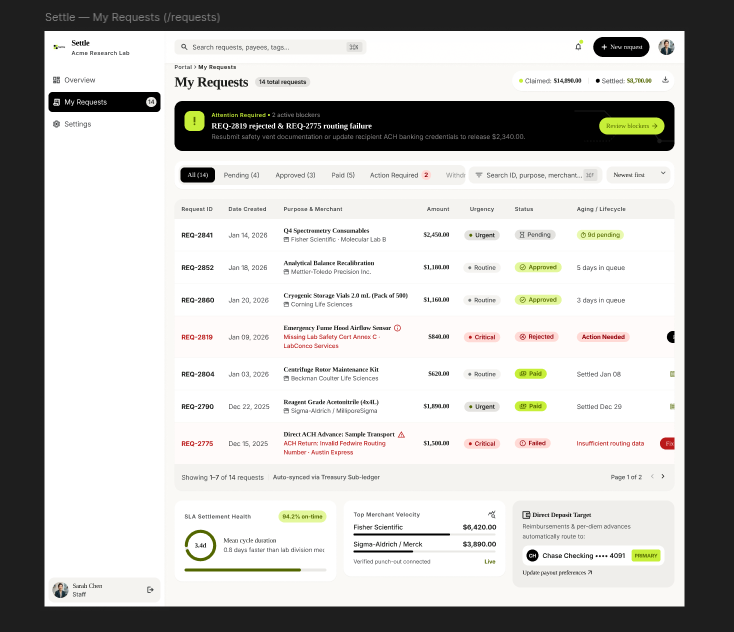
Task: Click REQ-2852 request ID
Action: click(198, 267)
